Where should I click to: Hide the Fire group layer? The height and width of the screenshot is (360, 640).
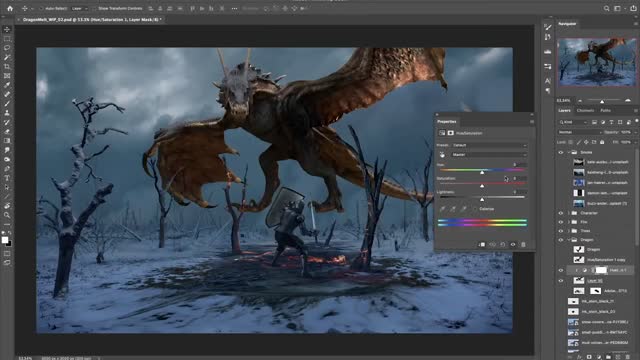click(560, 222)
